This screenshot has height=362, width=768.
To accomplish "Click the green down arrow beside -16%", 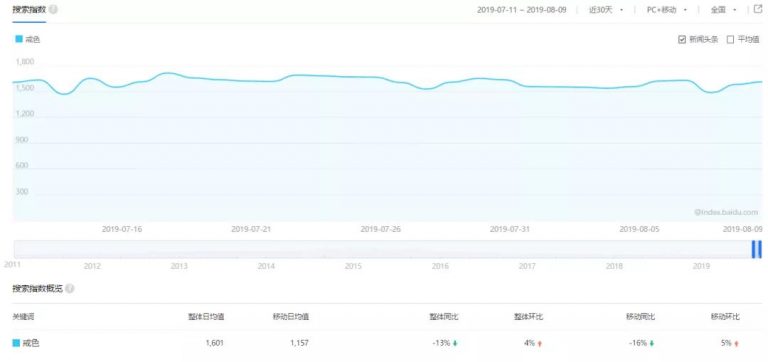I will (x=652, y=344).
